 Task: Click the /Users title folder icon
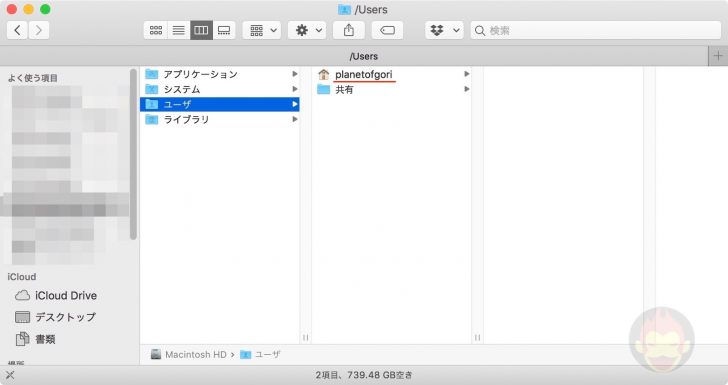tap(344, 9)
